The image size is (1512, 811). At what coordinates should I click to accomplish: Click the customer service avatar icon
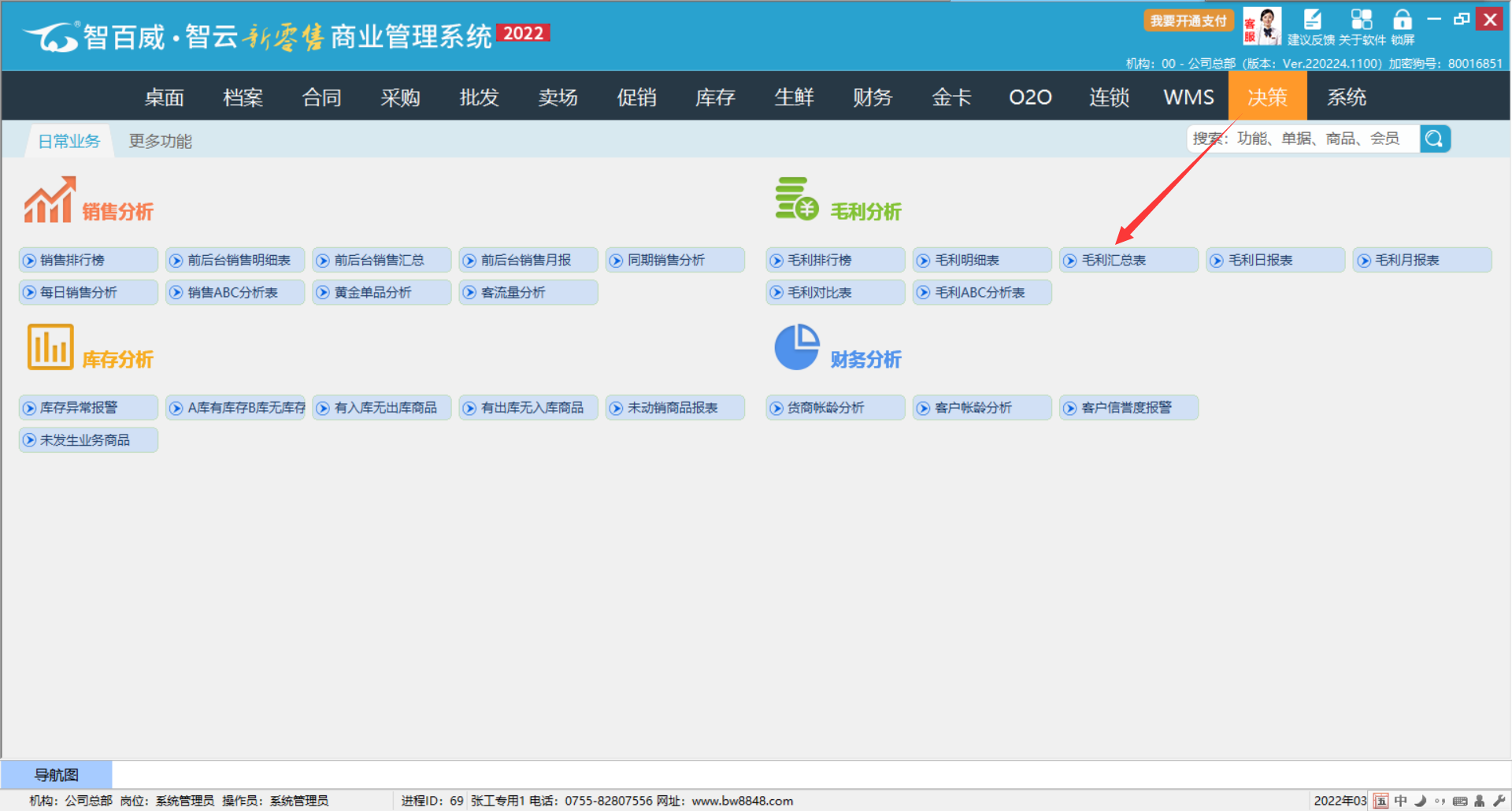[x=1262, y=25]
